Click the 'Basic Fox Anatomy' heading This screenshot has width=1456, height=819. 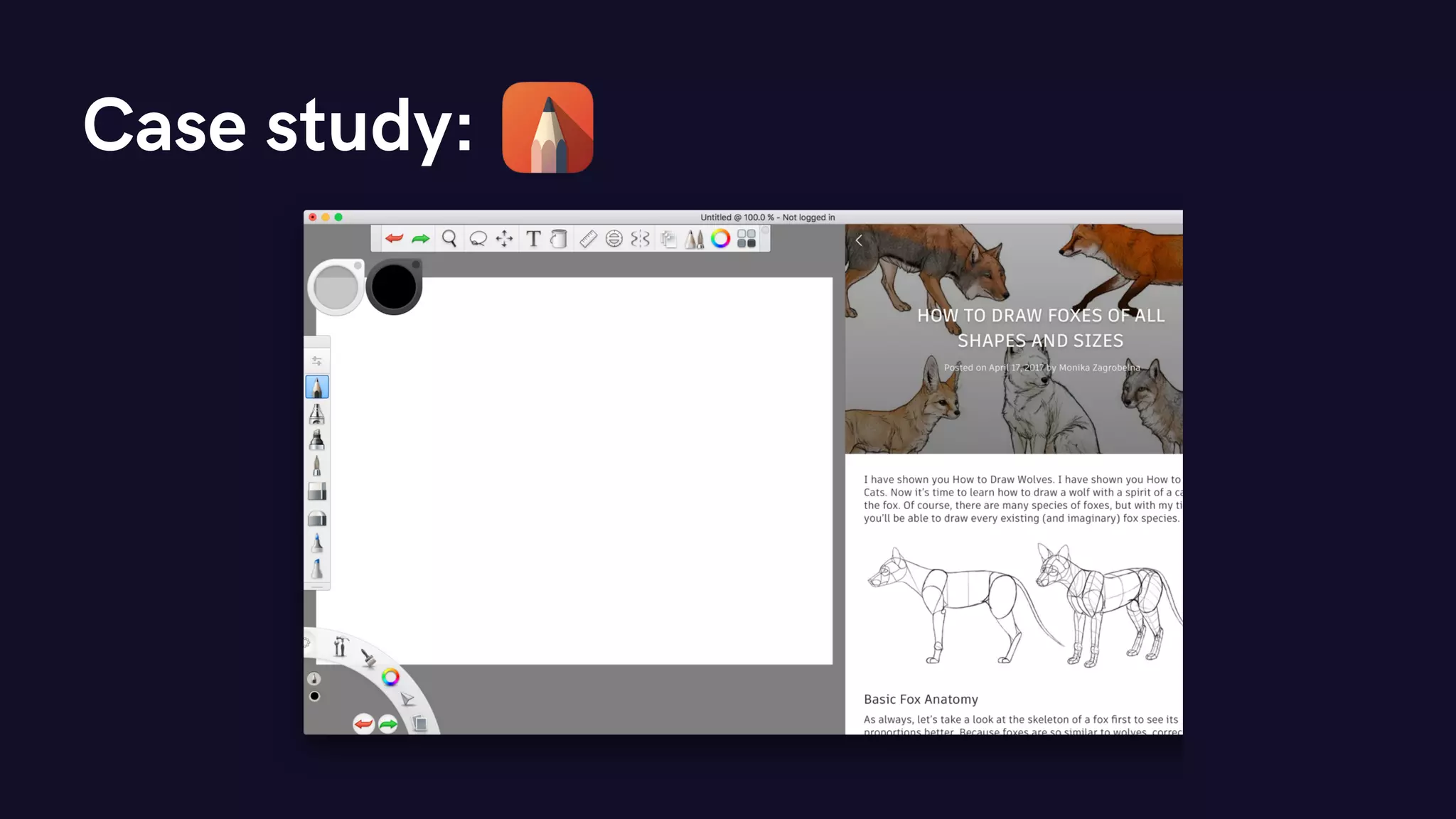[x=921, y=700]
